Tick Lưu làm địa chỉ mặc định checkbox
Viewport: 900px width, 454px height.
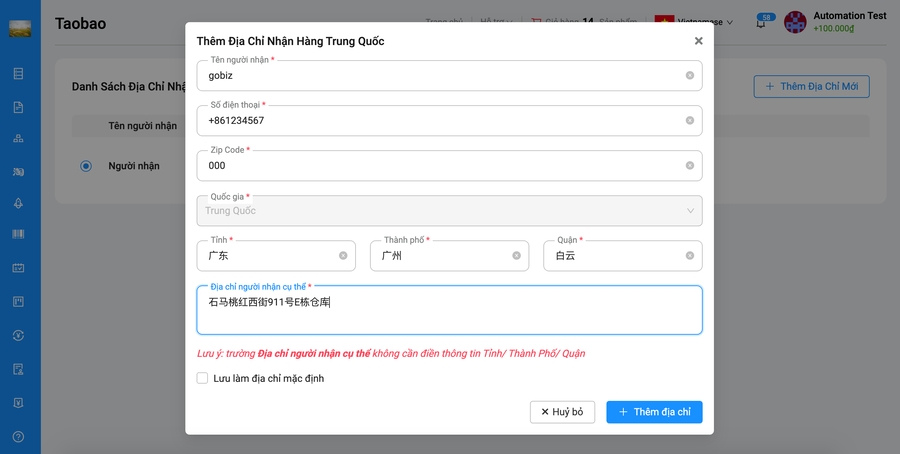[202, 378]
